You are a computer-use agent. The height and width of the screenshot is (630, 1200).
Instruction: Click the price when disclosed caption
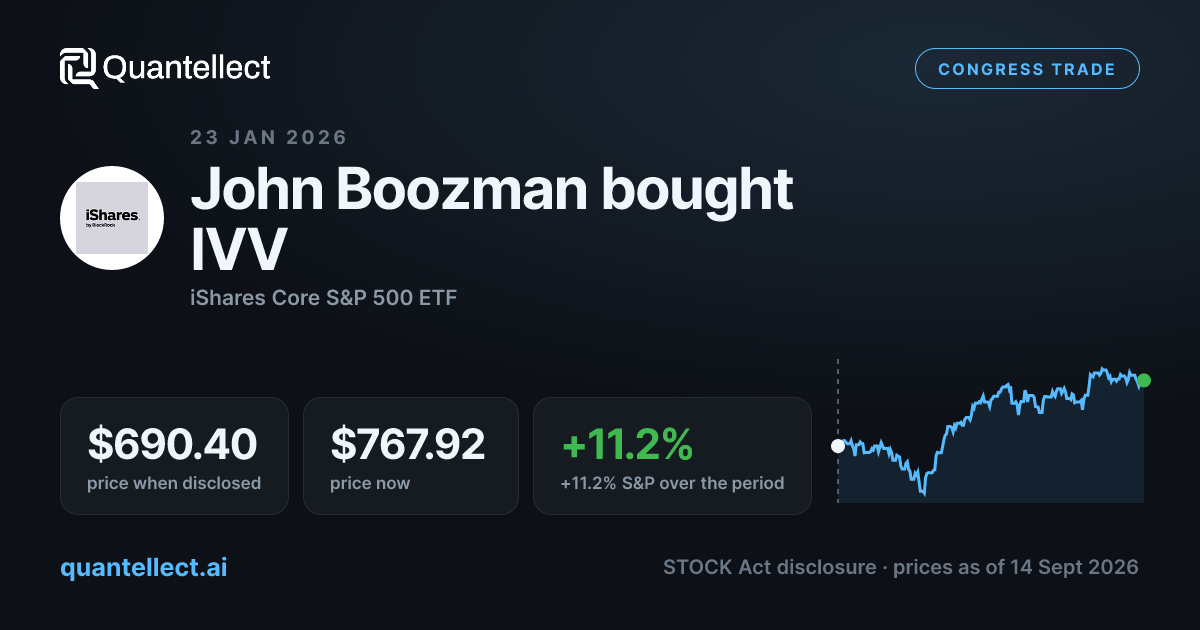point(174,483)
